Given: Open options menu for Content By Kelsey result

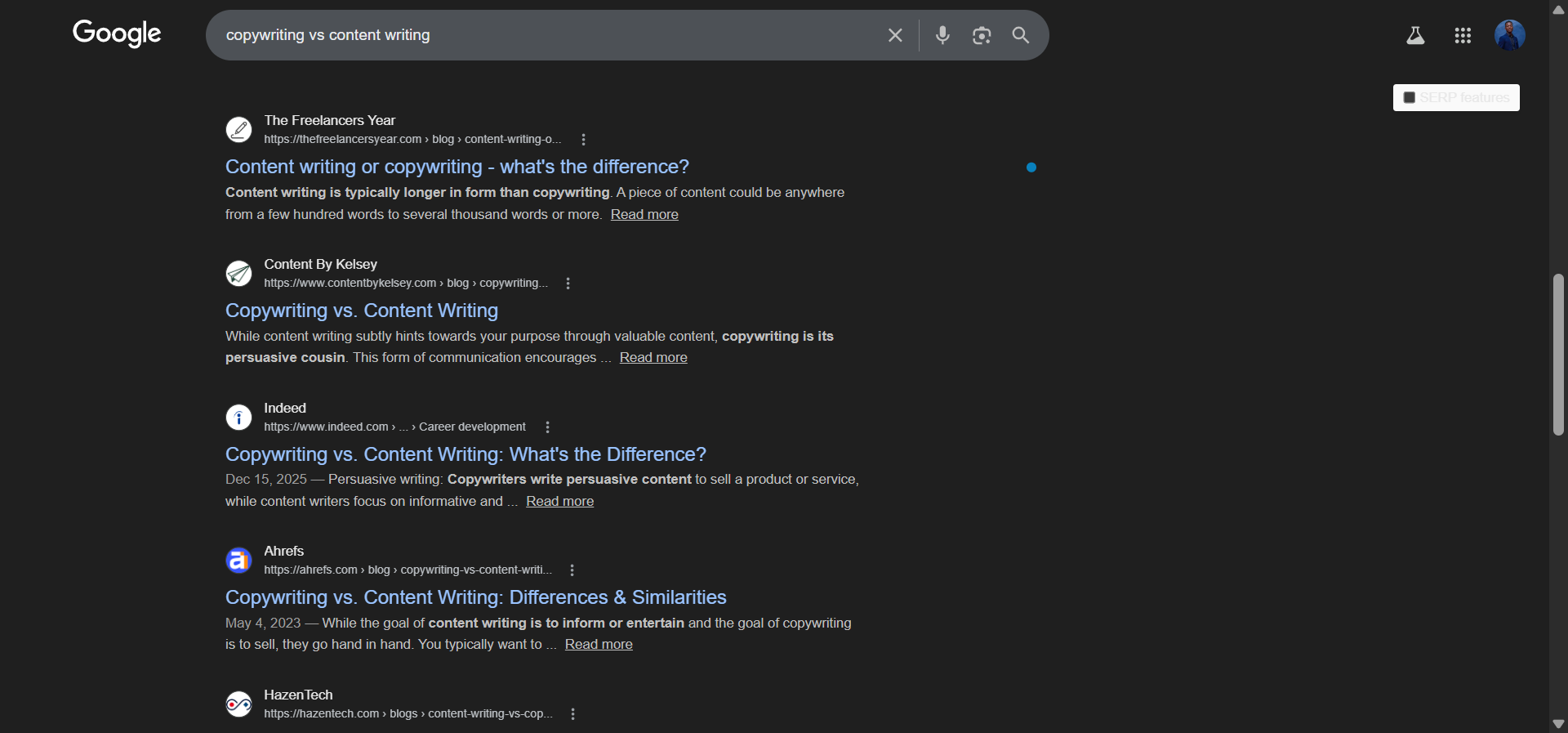Looking at the screenshot, I should (568, 284).
